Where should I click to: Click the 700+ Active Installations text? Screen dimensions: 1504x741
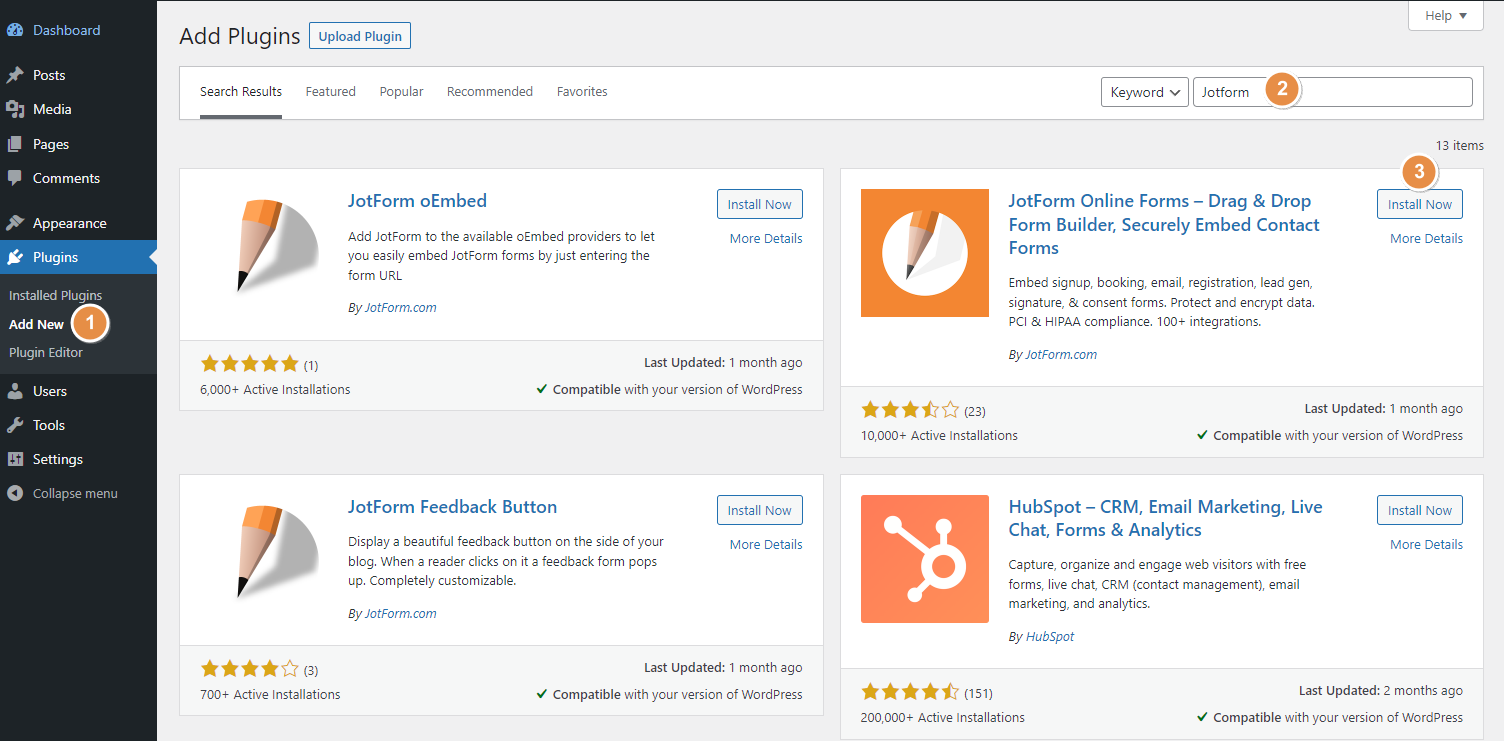point(270,694)
